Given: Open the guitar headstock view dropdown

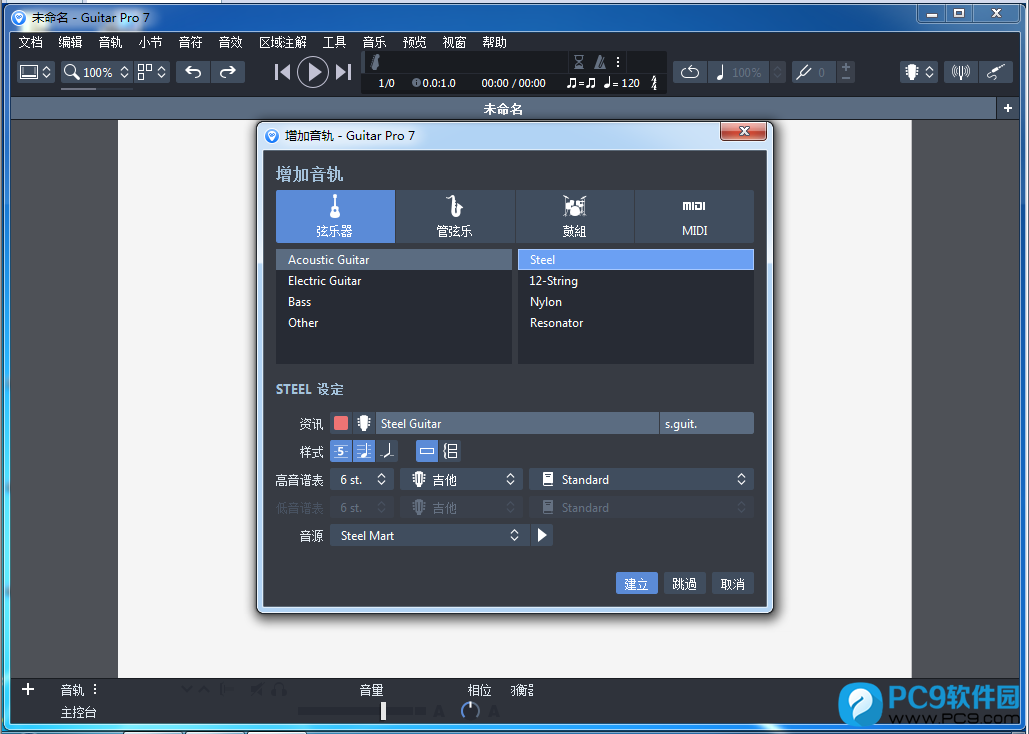Looking at the screenshot, I should pyautogui.click(x=919, y=72).
